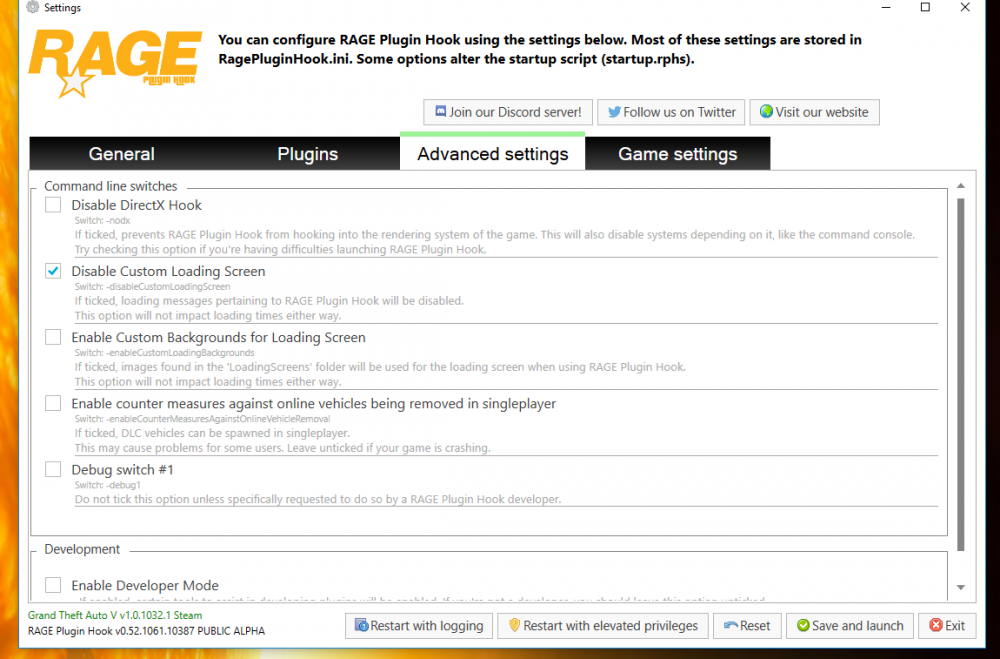Click the scrollbar up arrow
This screenshot has height=659, width=1000.
pyautogui.click(x=961, y=186)
